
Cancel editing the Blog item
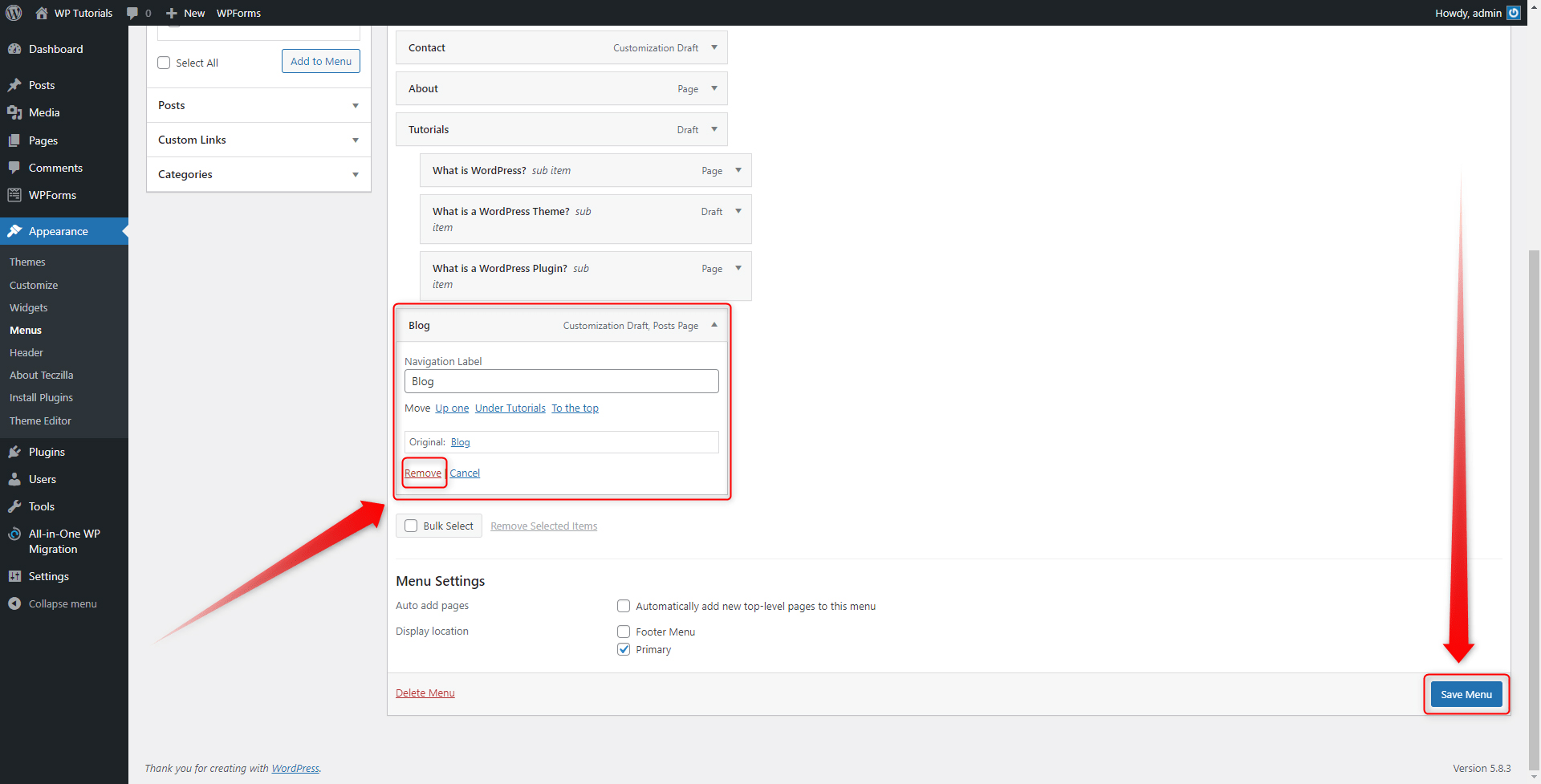click(465, 473)
